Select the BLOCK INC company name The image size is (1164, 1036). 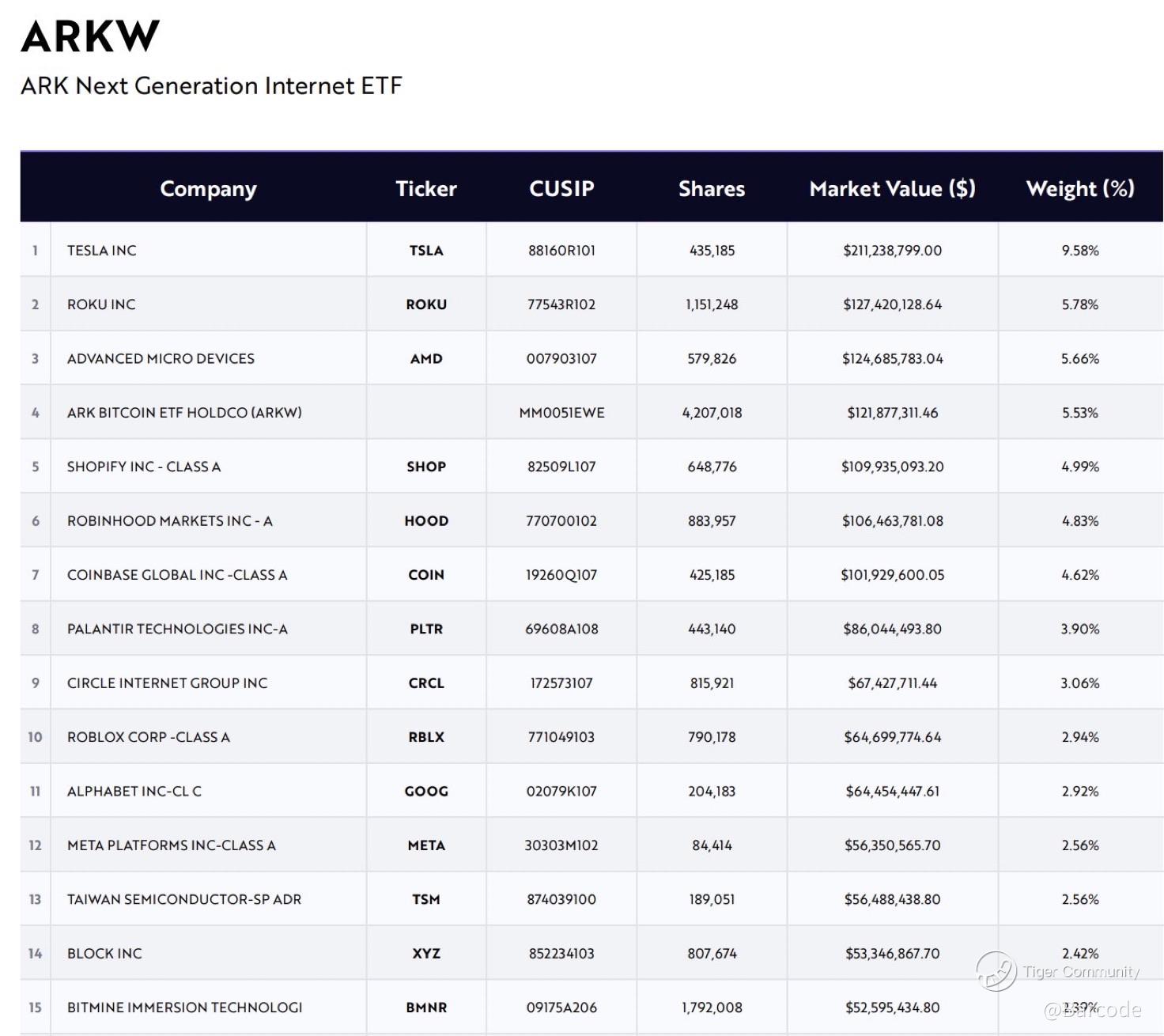coord(104,954)
